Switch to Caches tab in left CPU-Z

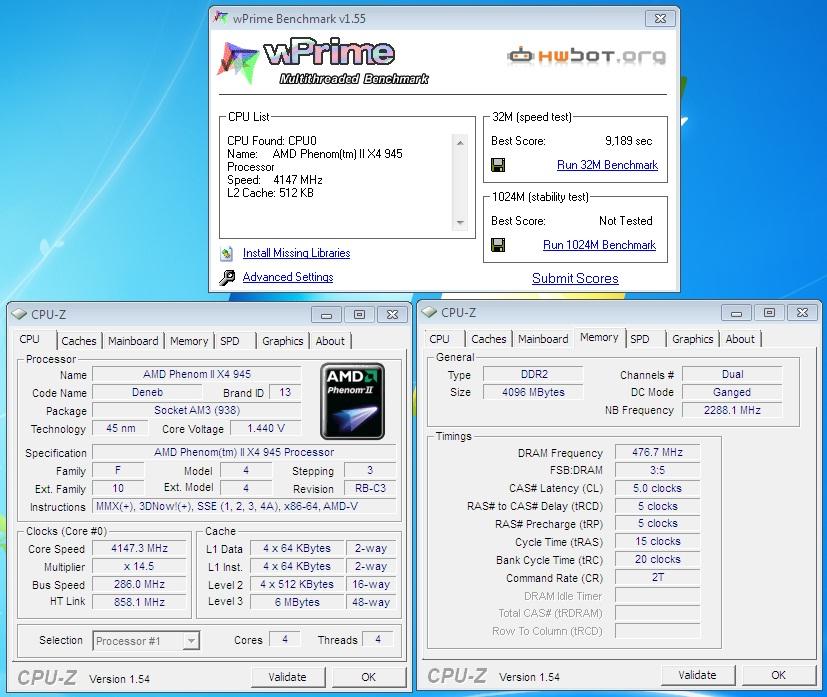click(x=79, y=341)
